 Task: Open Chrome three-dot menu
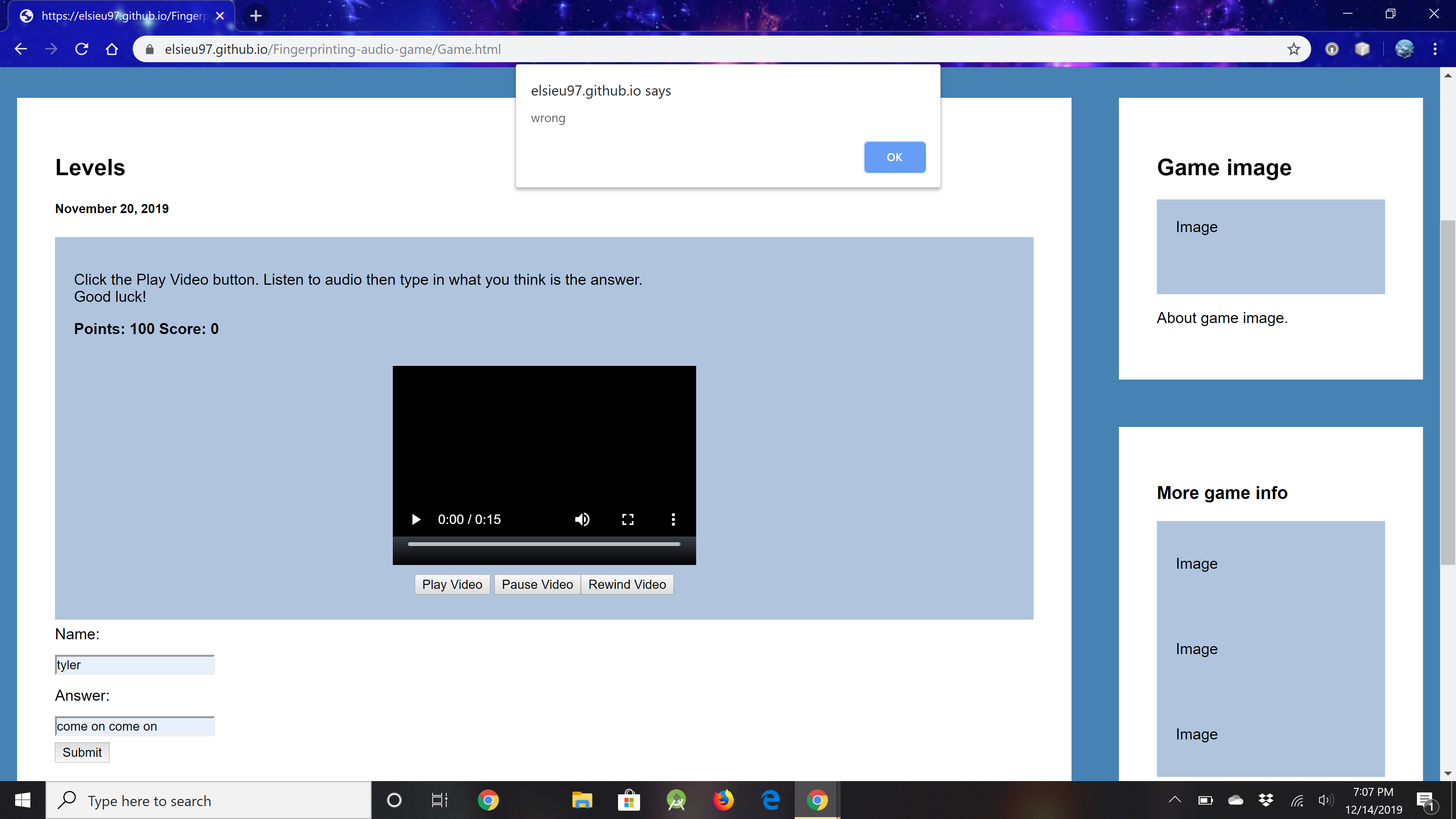[1434, 49]
